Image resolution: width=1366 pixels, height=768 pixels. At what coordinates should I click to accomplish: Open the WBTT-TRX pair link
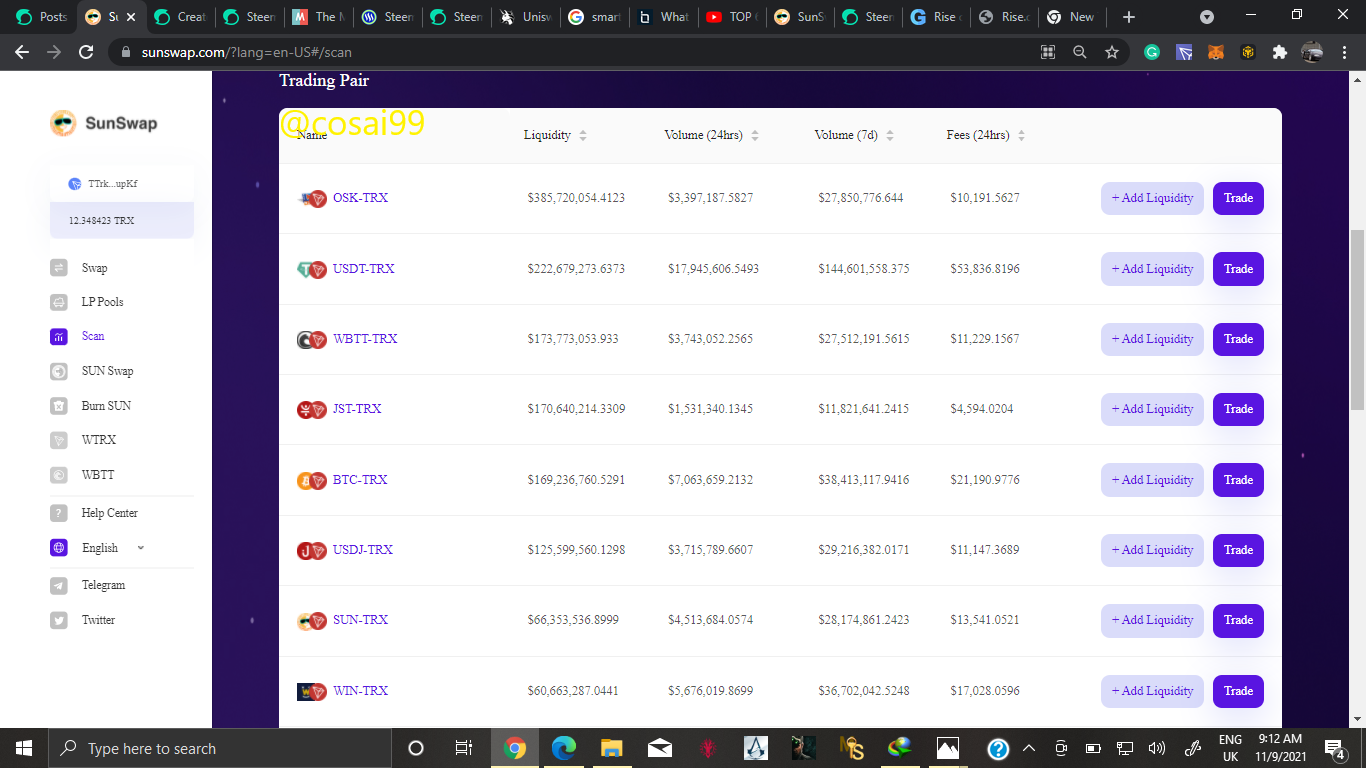365,339
